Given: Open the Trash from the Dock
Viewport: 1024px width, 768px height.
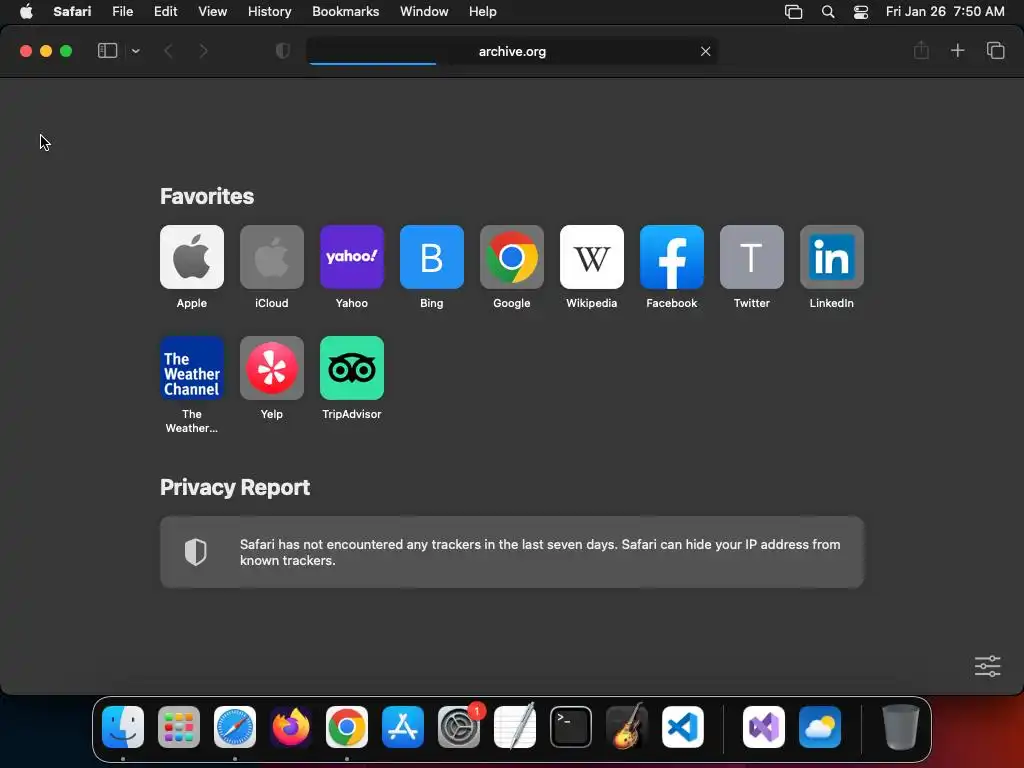Looking at the screenshot, I should (901, 727).
